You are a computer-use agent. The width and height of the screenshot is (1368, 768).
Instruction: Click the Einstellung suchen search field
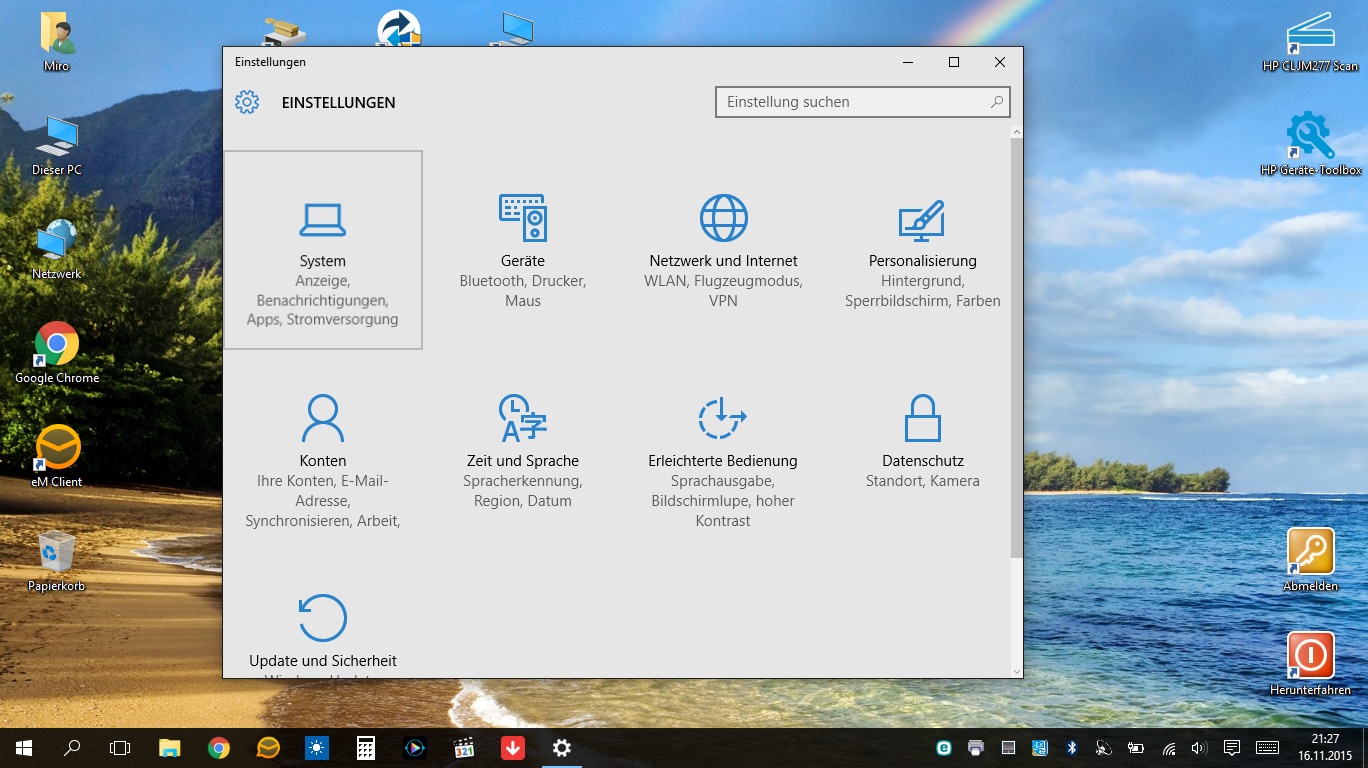(863, 102)
